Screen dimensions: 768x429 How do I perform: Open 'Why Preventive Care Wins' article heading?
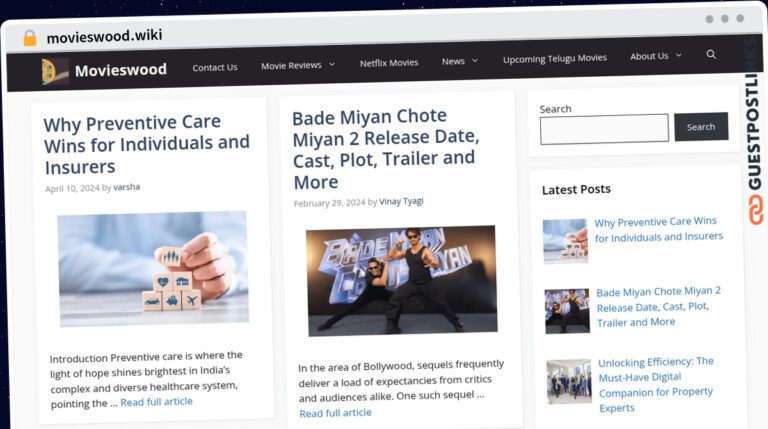[x=146, y=144]
